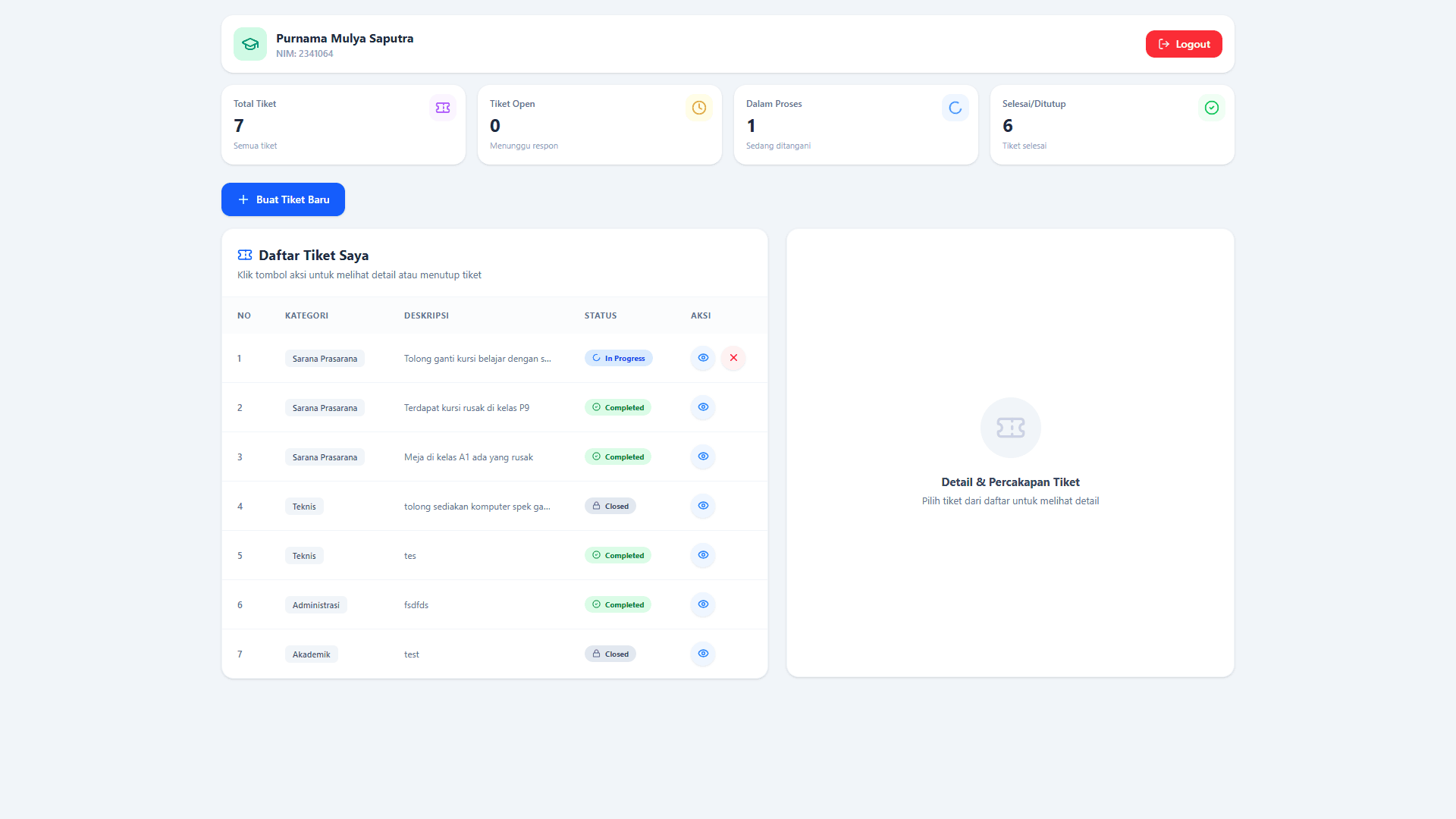
Task: View detail of the 'fsdfds' ticket
Action: coord(703,604)
